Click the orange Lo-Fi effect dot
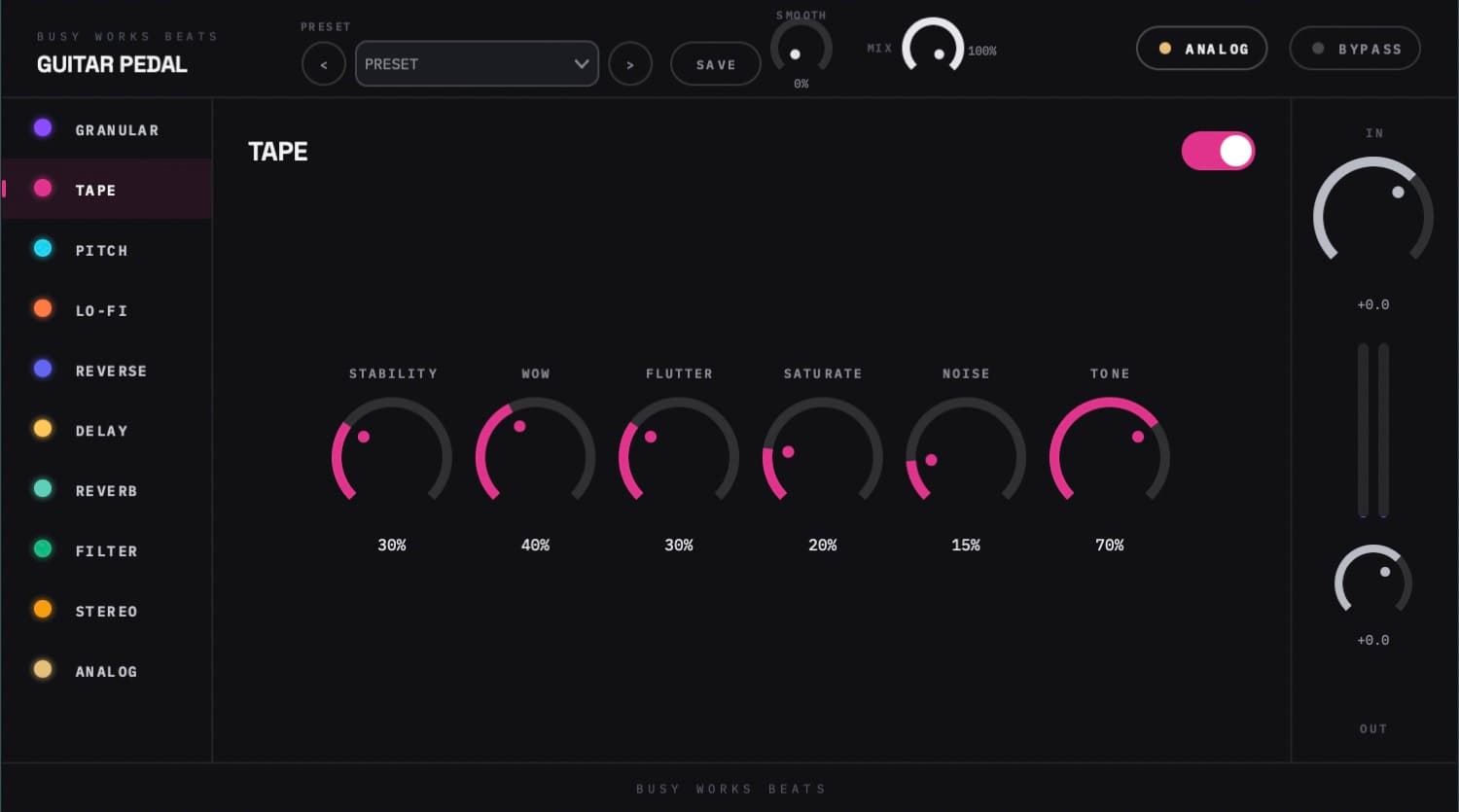Image resolution: width=1459 pixels, height=812 pixels. (43, 309)
